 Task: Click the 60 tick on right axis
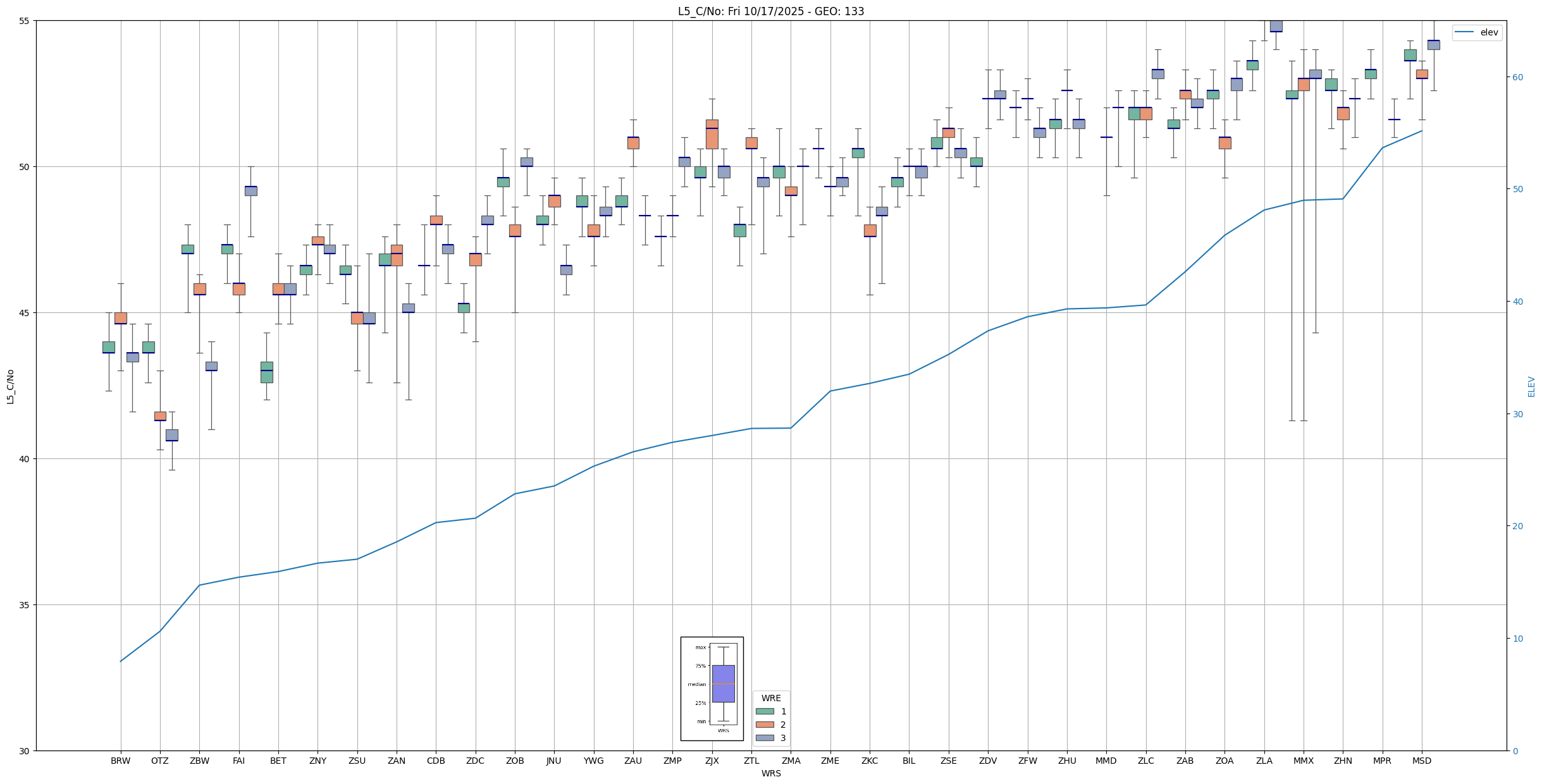[1517, 77]
